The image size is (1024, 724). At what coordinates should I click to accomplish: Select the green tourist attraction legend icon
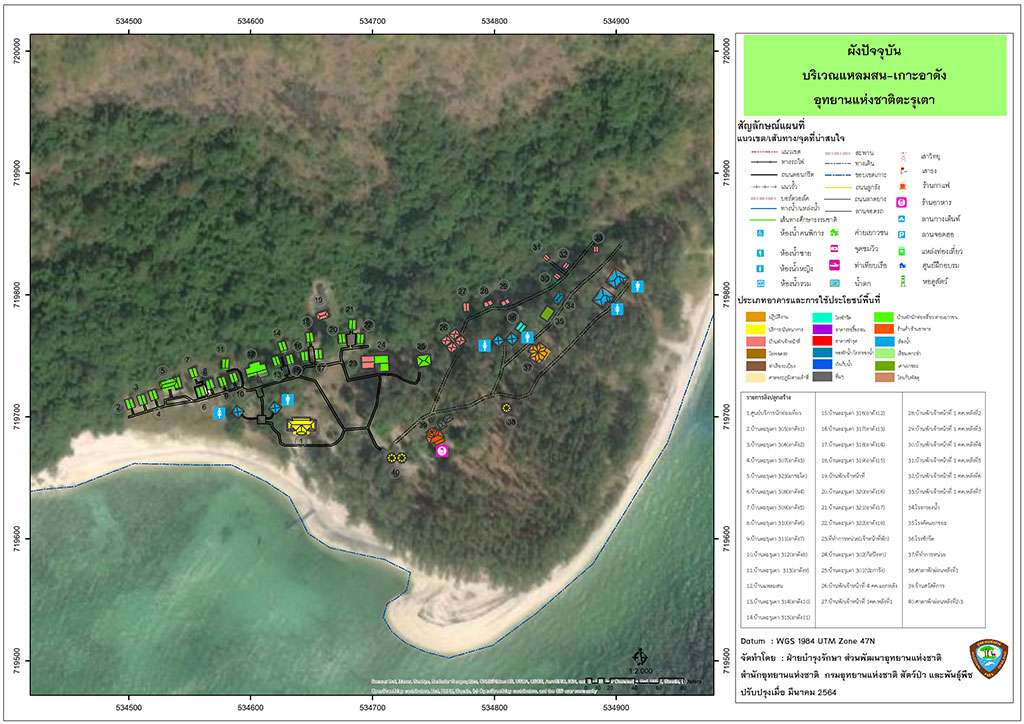click(902, 251)
